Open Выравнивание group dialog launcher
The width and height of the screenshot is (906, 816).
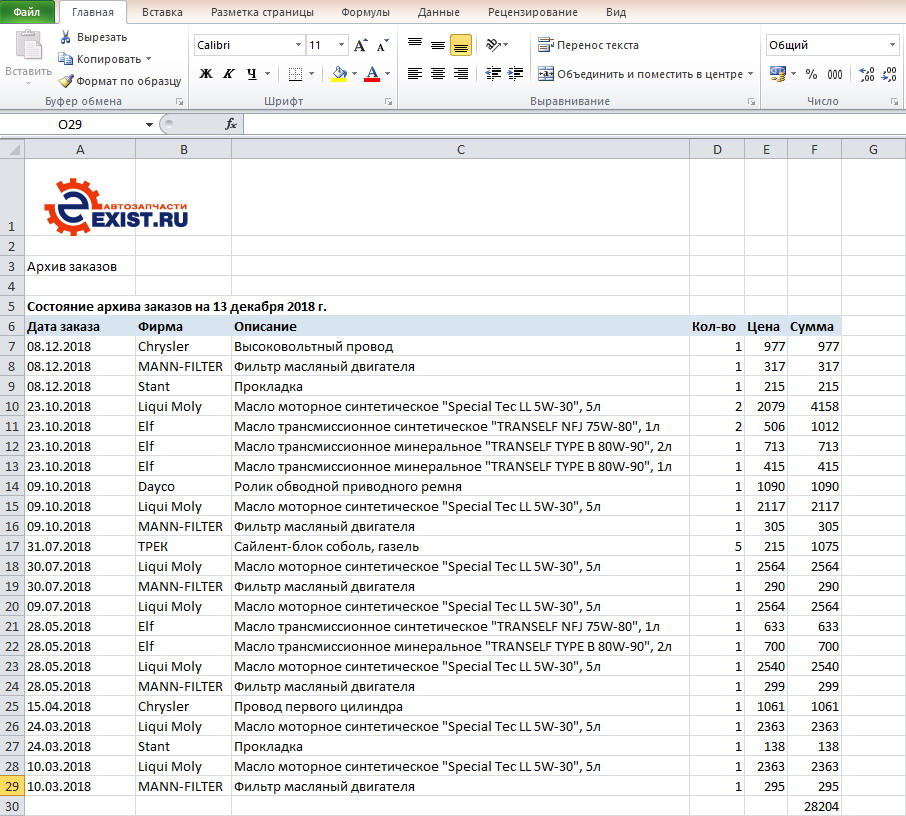coord(751,102)
